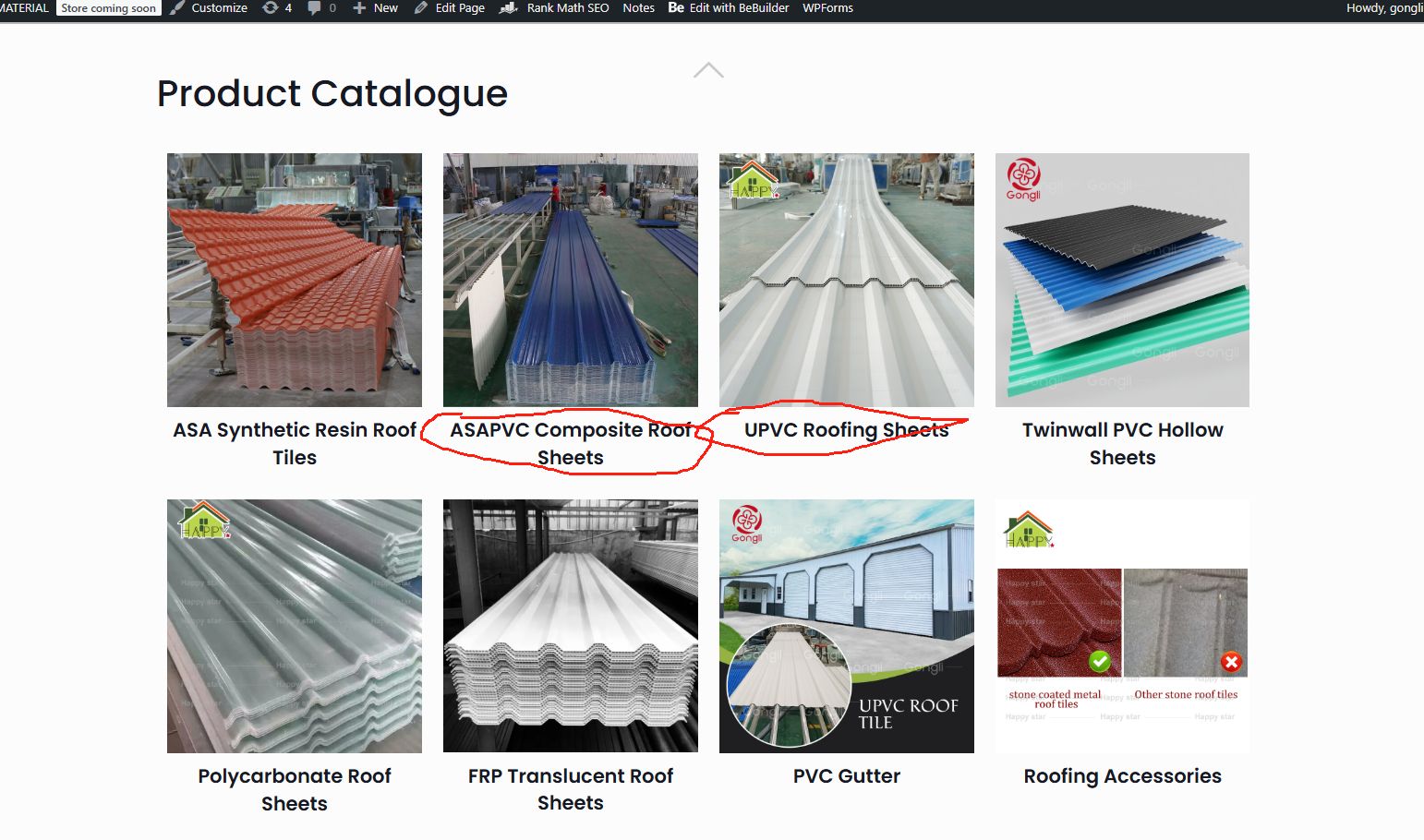Screen dimensions: 1424x840
Task: Click the updates refresh icon
Action: tap(270, 8)
